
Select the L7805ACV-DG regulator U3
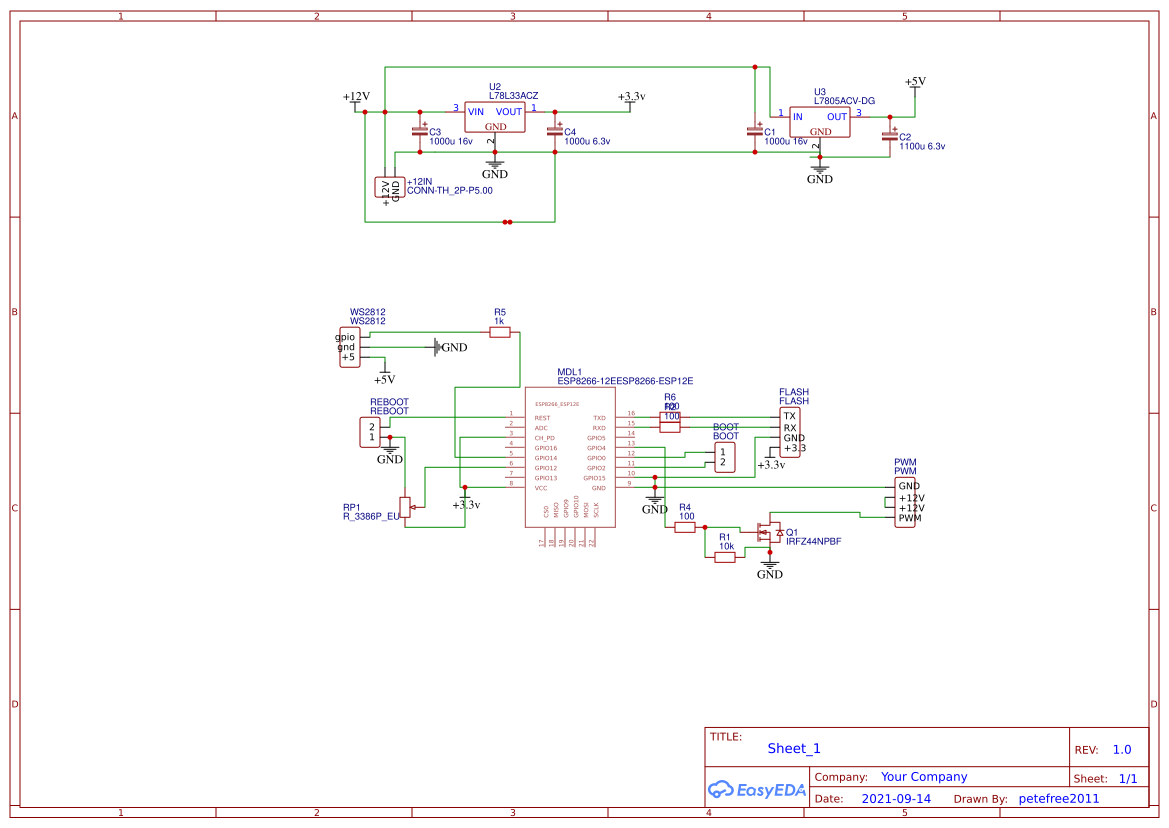pos(820,124)
